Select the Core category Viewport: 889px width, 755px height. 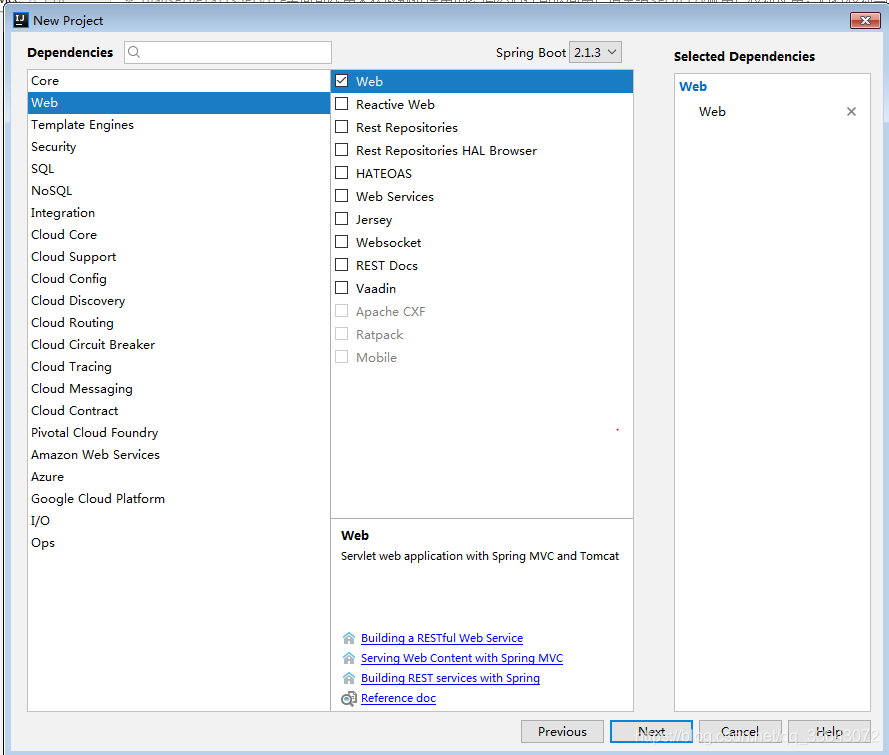pyautogui.click(x=179, y=80)
